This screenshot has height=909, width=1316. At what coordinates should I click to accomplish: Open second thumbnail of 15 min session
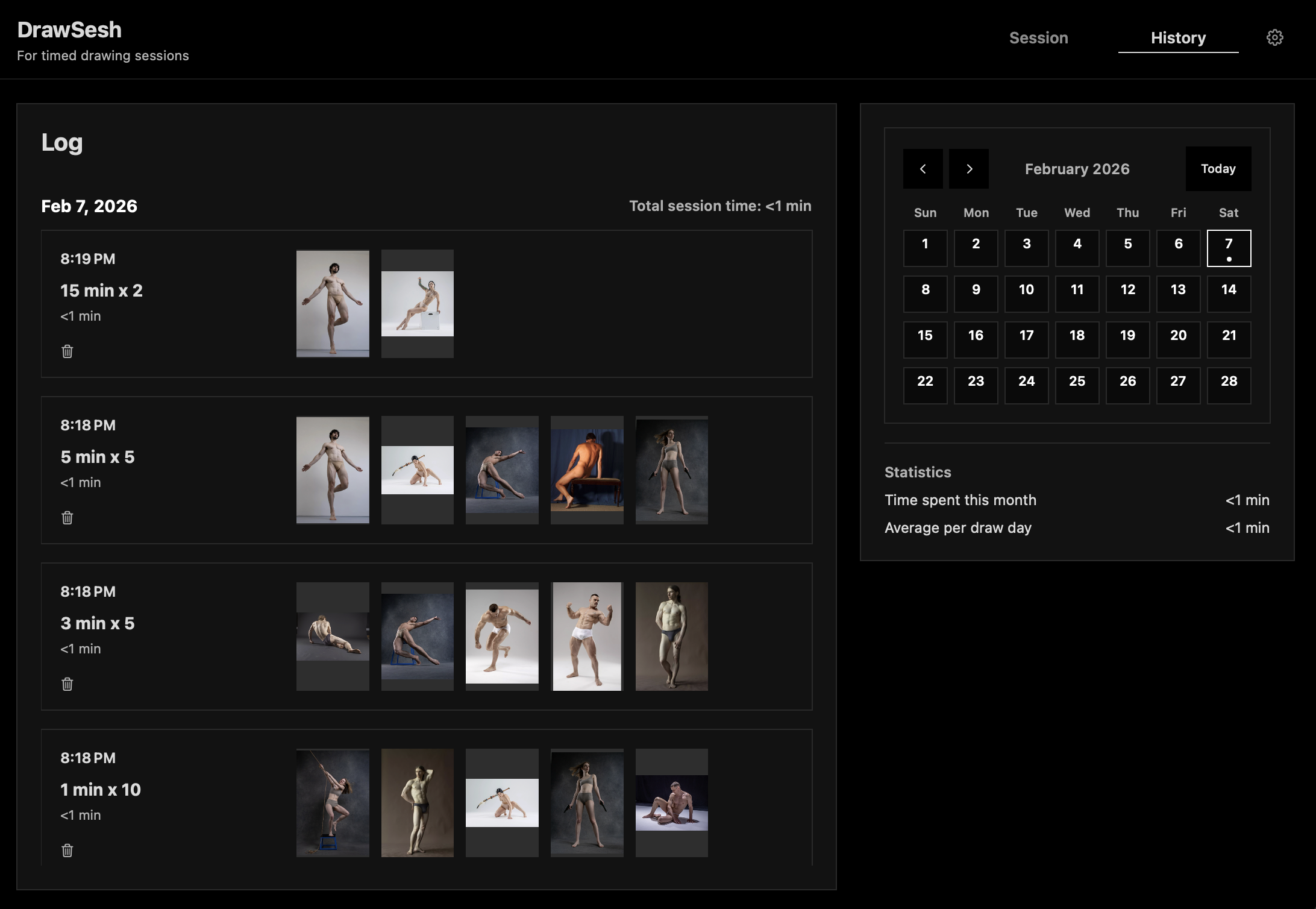click(x=417, y=304)
